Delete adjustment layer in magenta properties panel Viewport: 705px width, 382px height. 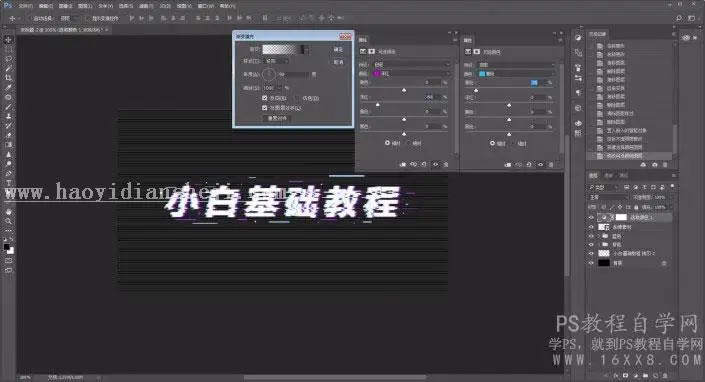coord(446,164)
